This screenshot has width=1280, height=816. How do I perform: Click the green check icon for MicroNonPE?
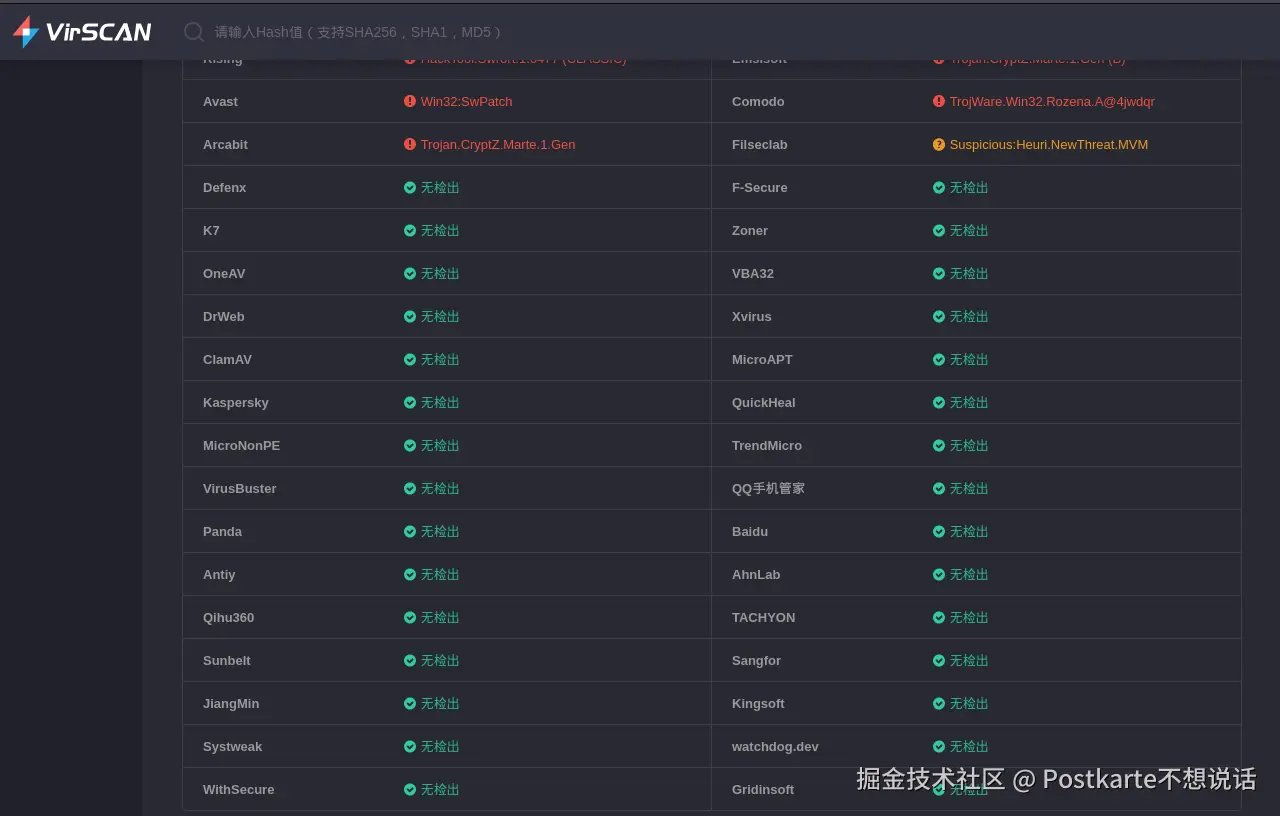410,446
